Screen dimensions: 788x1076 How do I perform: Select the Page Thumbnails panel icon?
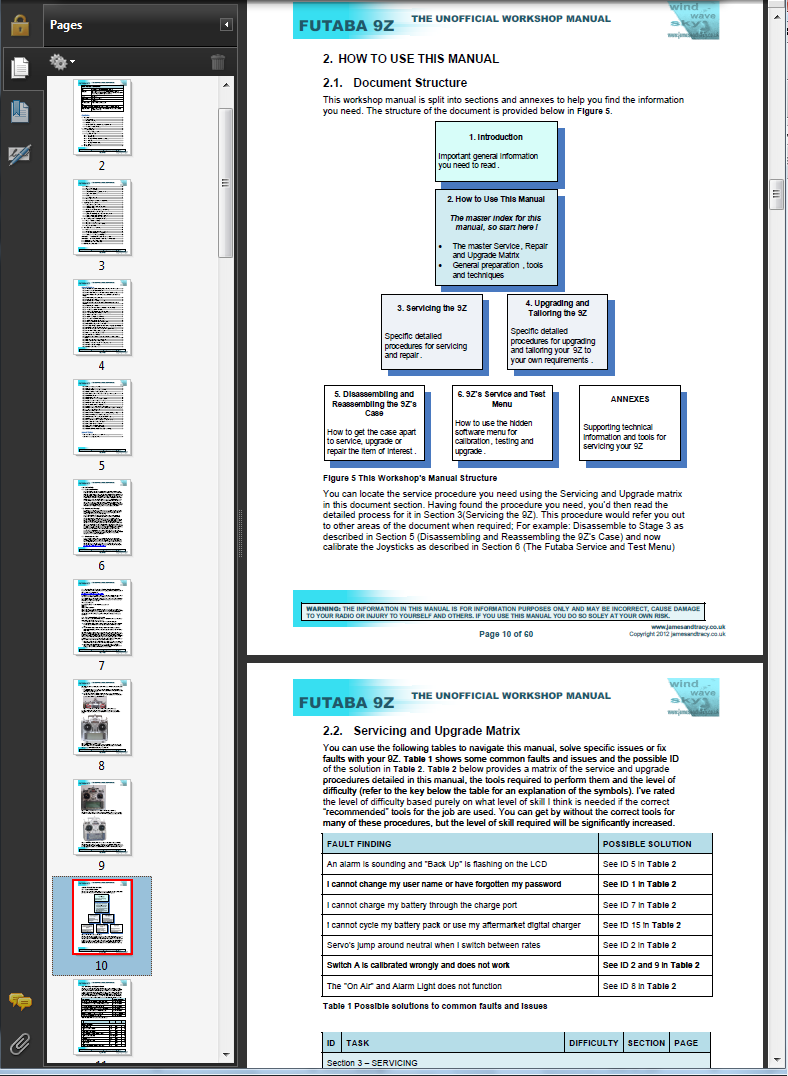(x=20, y=67)
